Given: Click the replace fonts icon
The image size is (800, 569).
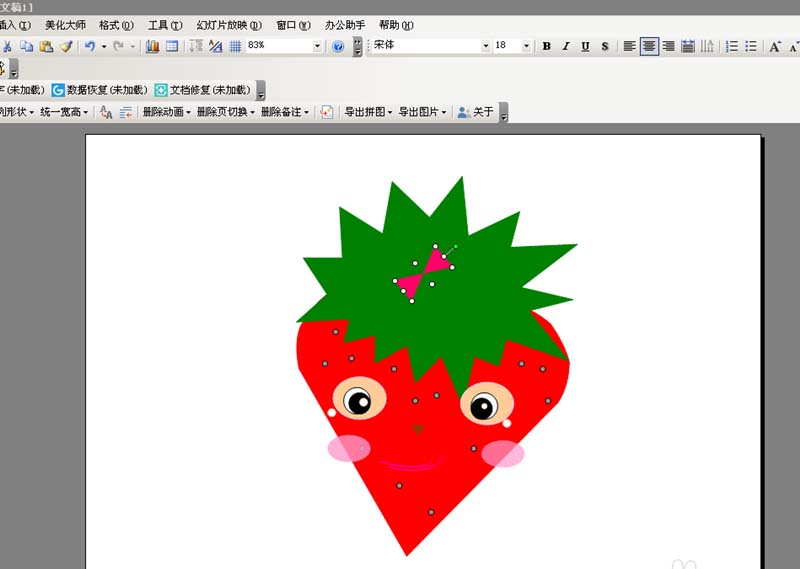Looking at the screenshot, I should click(106, 112).
